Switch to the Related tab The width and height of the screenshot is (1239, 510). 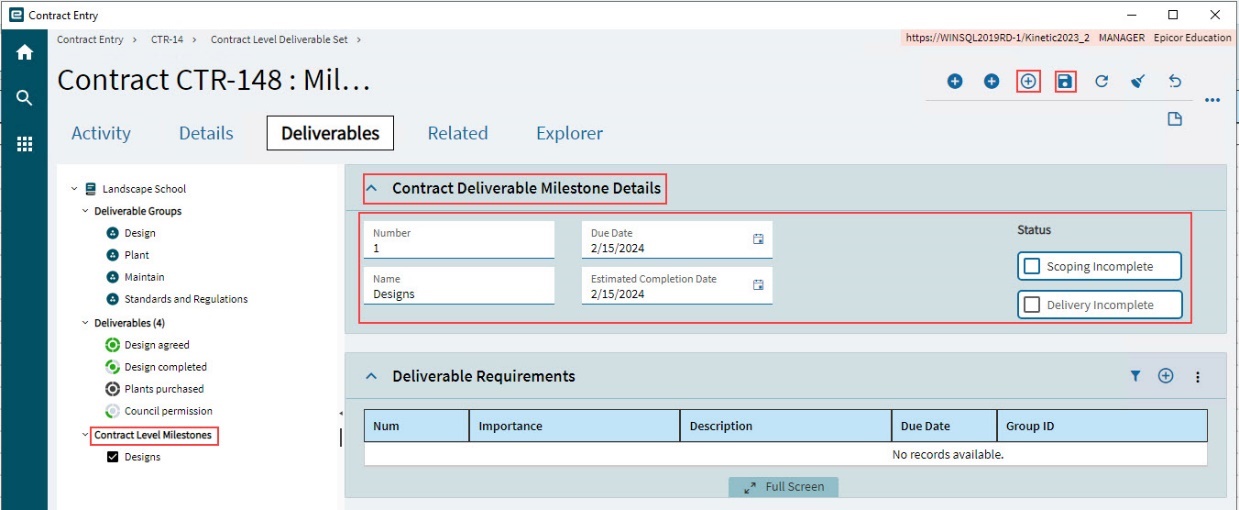(x=458, y=133)
